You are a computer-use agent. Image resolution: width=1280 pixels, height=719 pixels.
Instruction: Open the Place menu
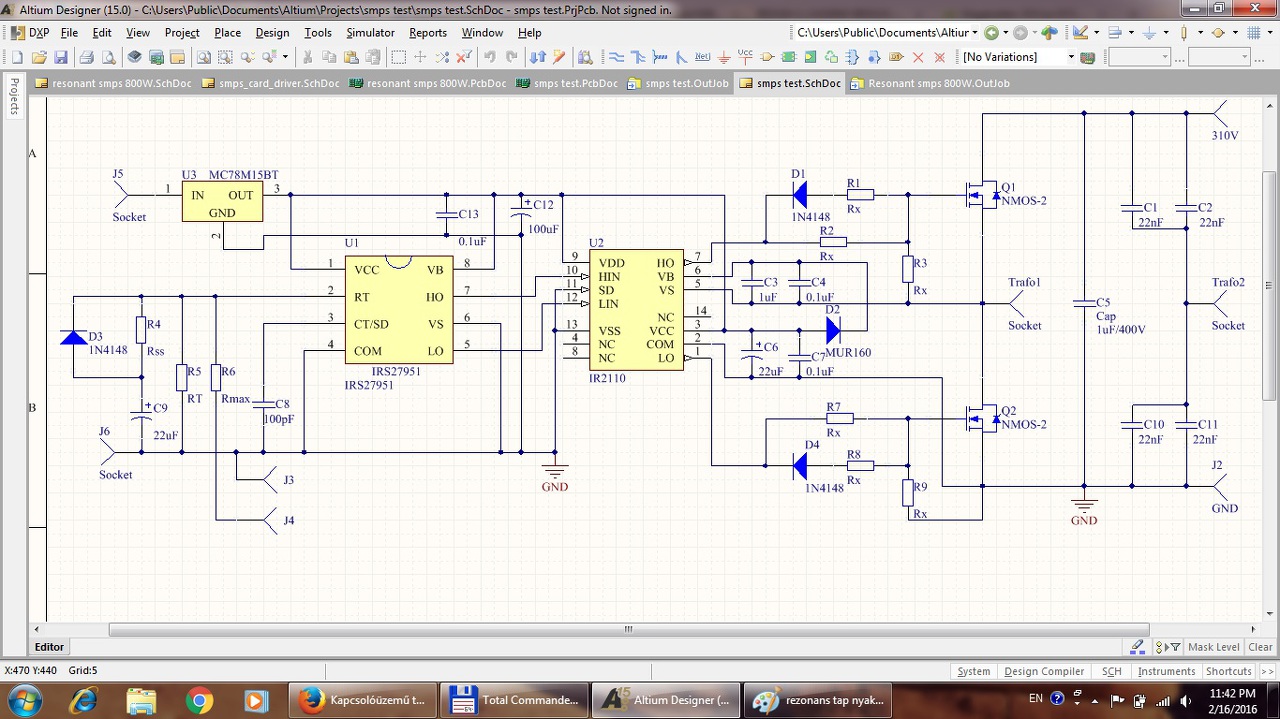click(227, 33)
